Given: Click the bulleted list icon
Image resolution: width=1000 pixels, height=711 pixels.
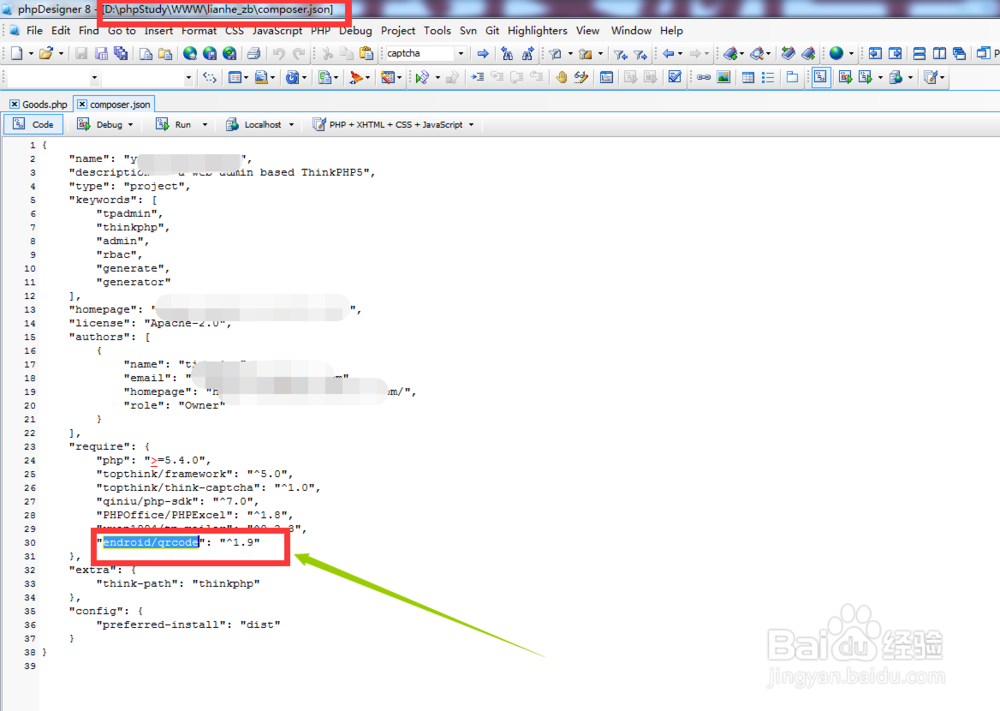Looking at the screenshot, I should [x=768, y=78].
